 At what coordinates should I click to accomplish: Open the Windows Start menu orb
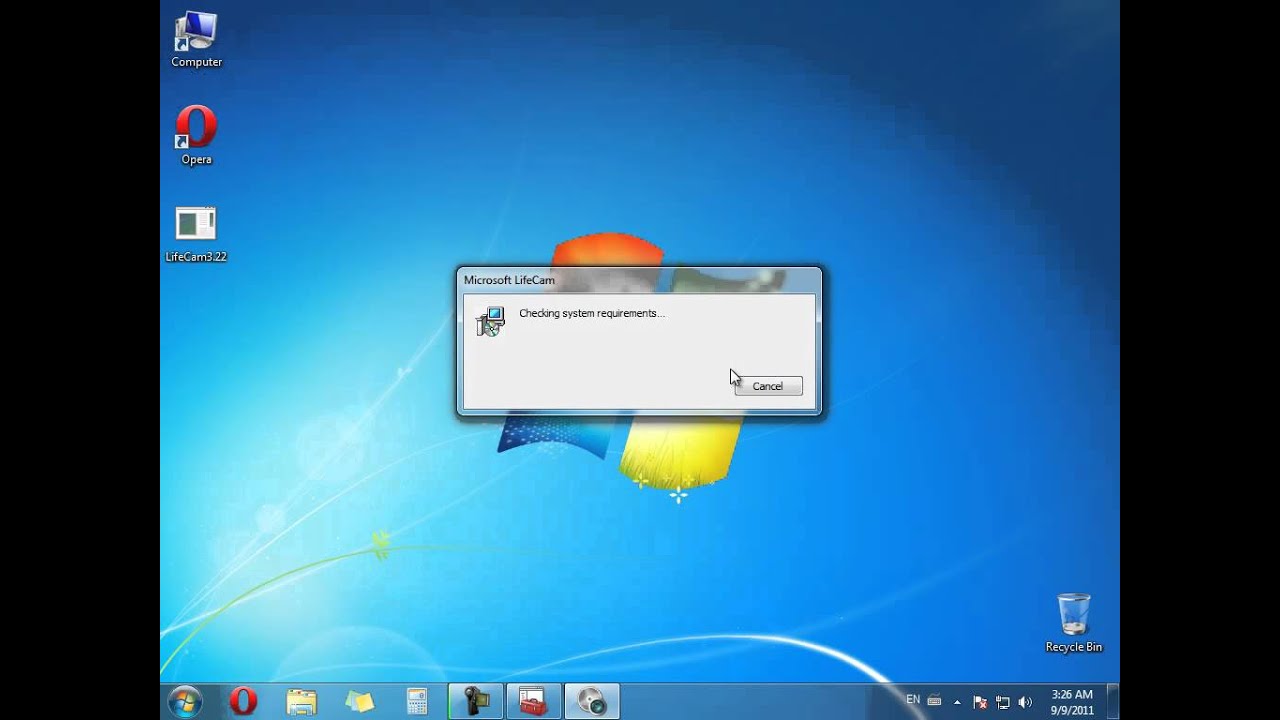pos(185,701)
